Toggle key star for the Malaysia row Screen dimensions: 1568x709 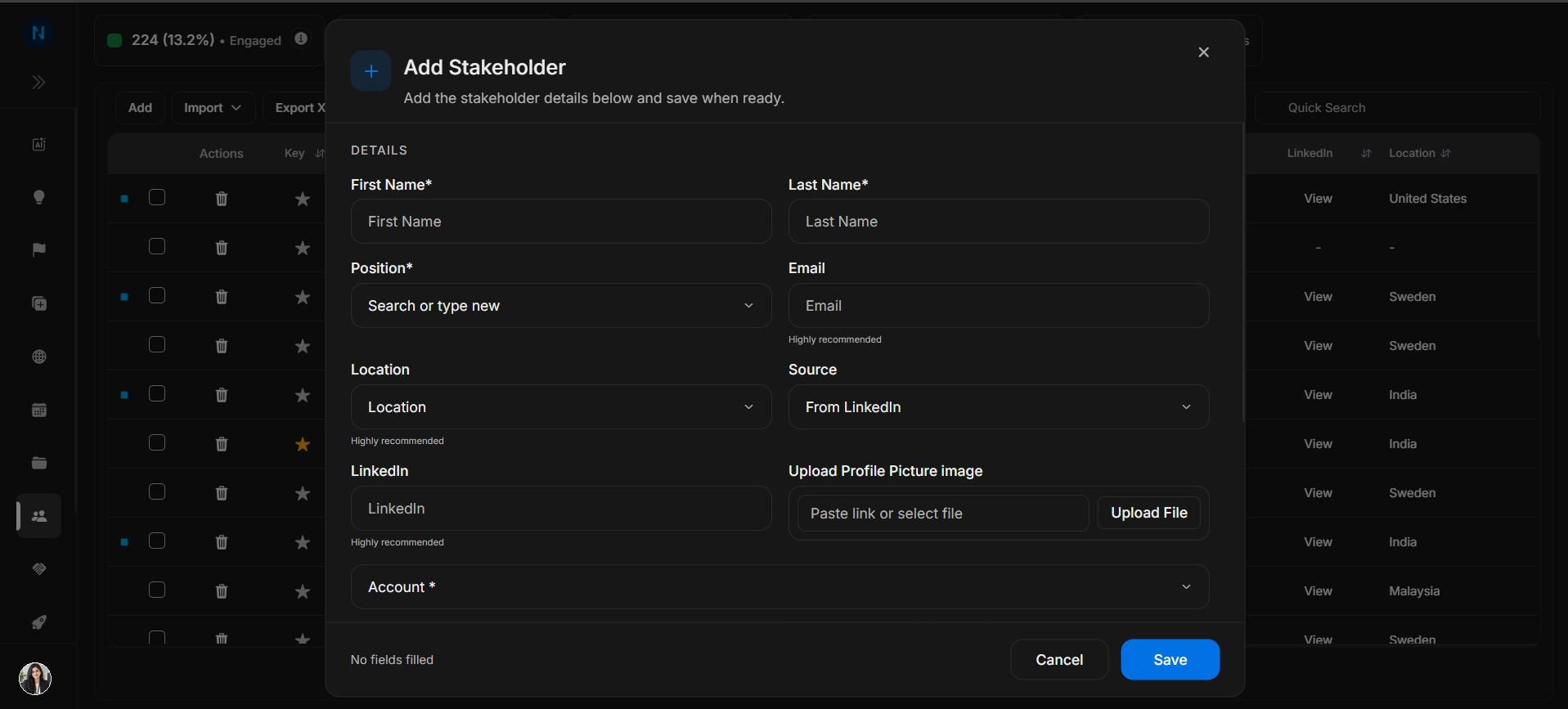pos(303,591)
